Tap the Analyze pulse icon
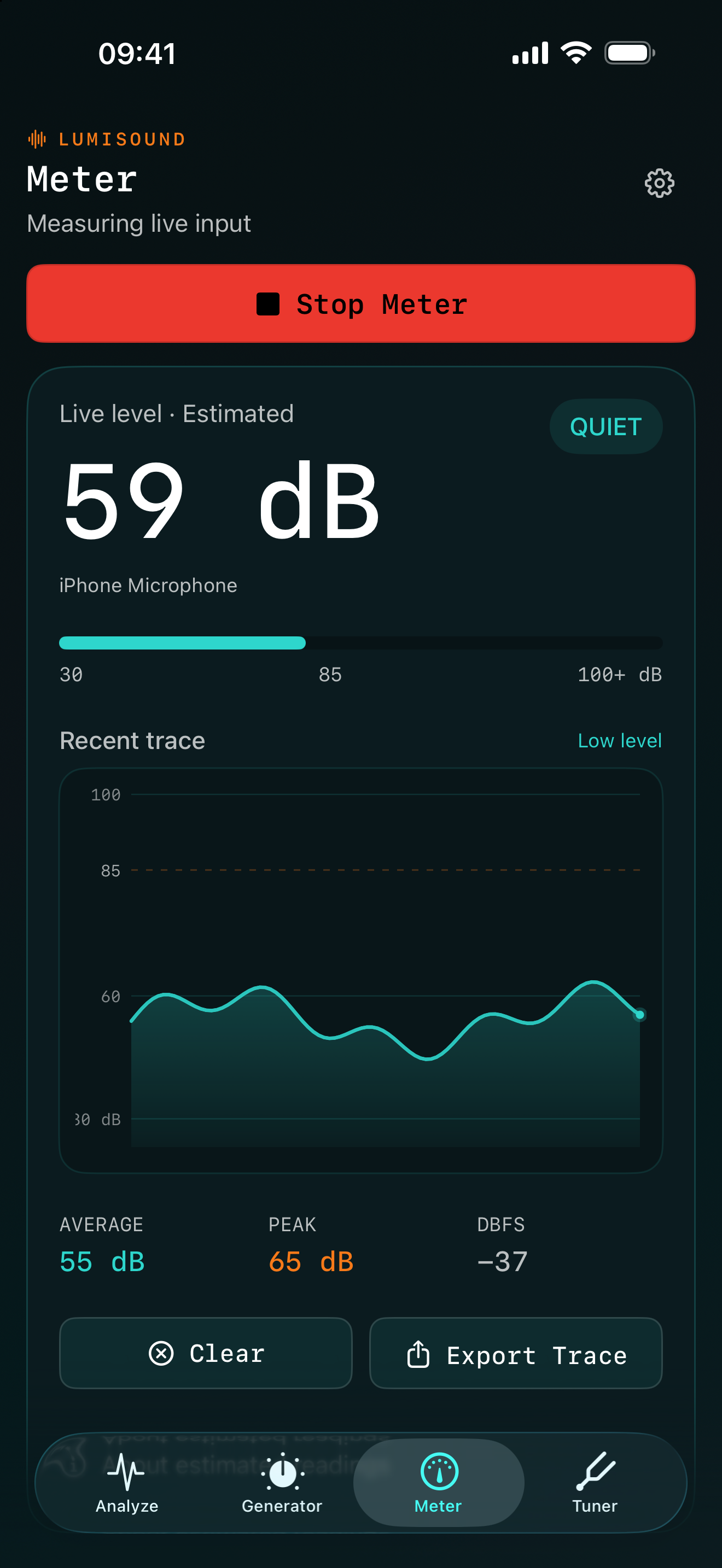Image resolution: width=722 pixels, height=1568 pixels. point(126,1471)
